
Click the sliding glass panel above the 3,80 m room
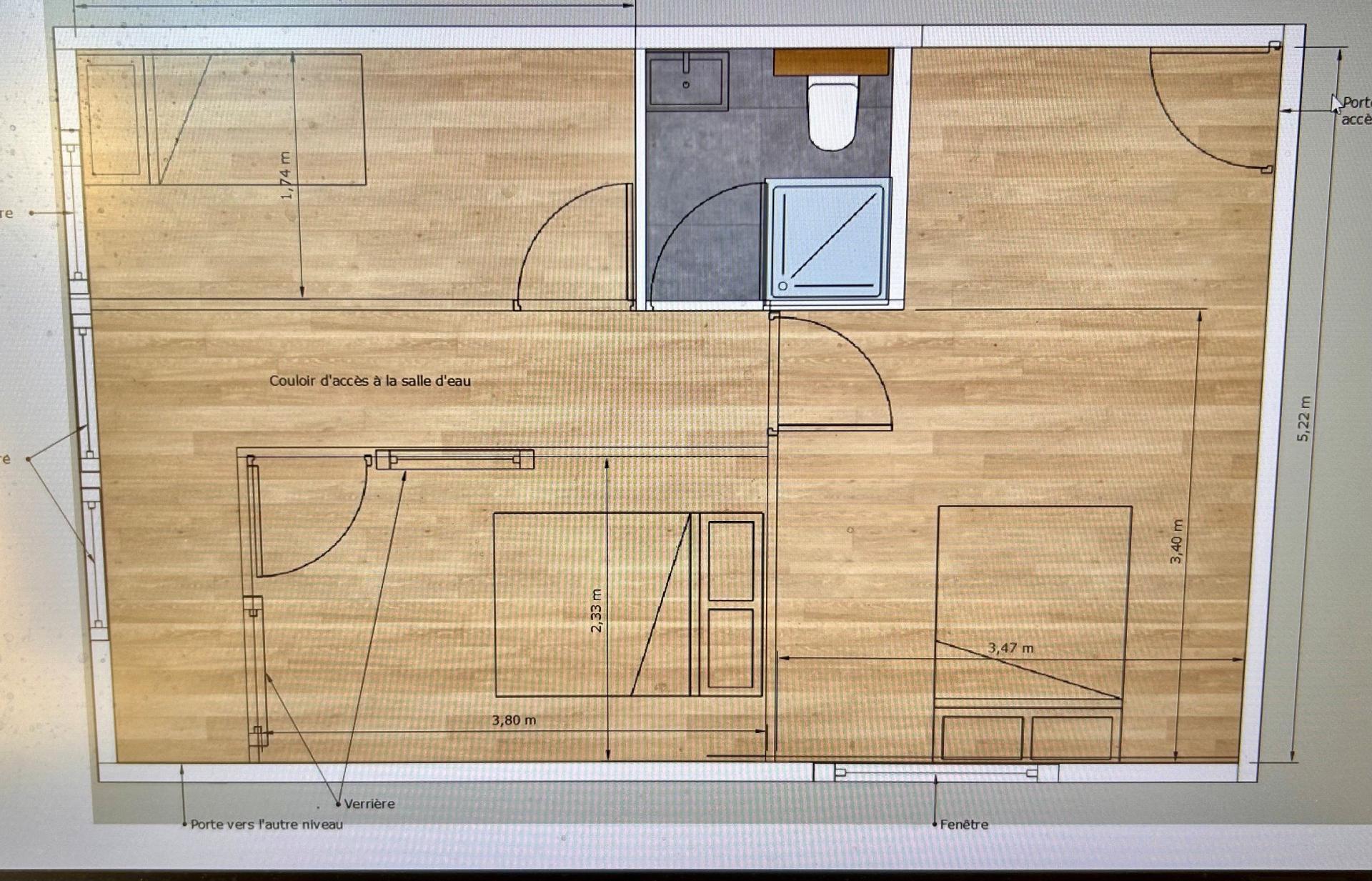[455, 459]
